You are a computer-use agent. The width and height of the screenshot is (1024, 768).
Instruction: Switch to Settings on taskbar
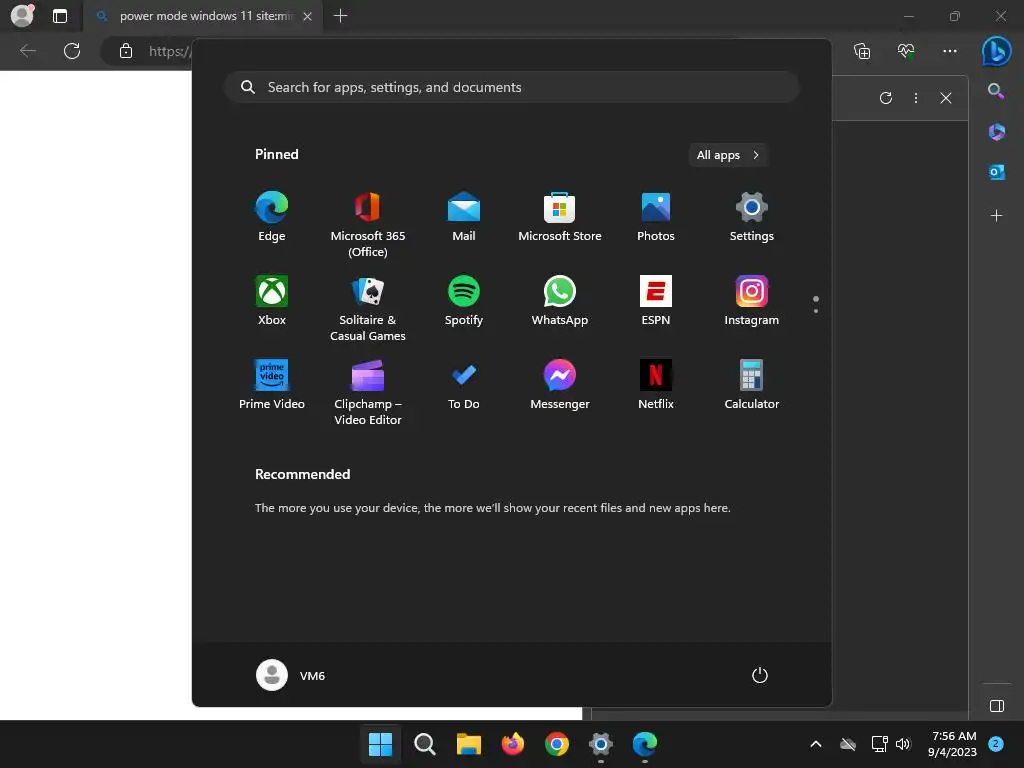click(601, 744)
